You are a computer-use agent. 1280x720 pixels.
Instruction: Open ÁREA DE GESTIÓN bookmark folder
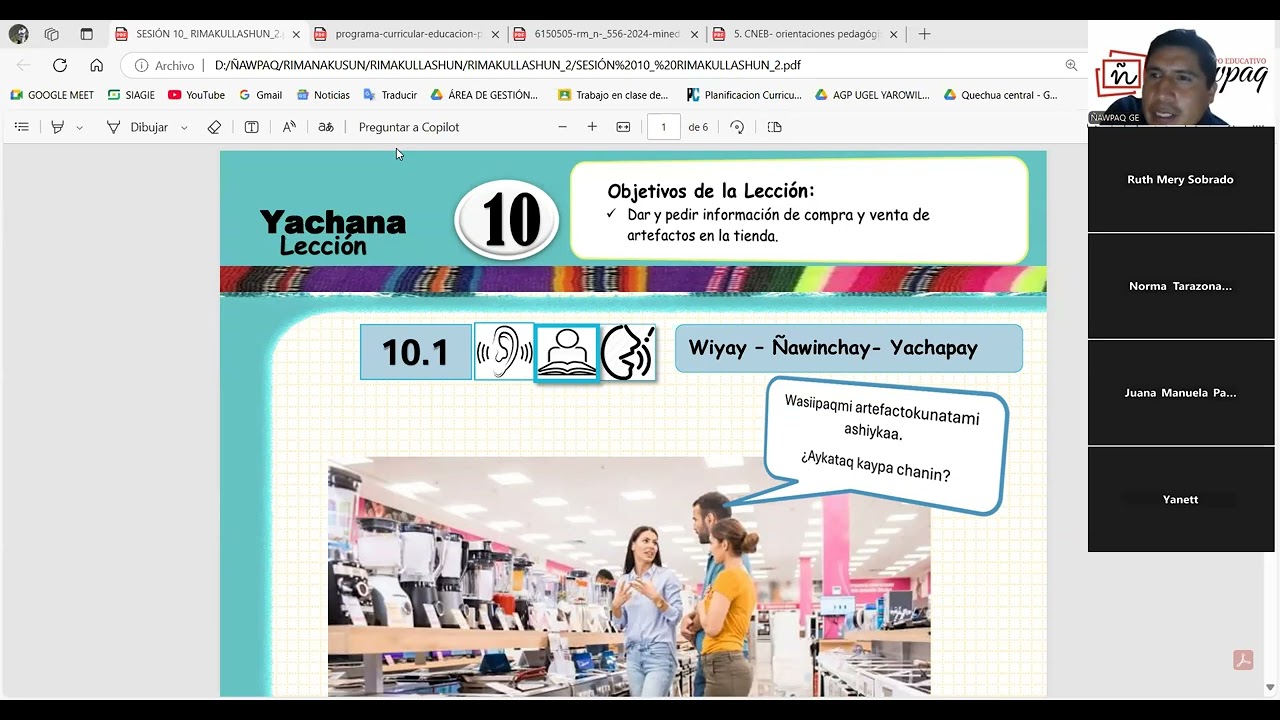484,95
